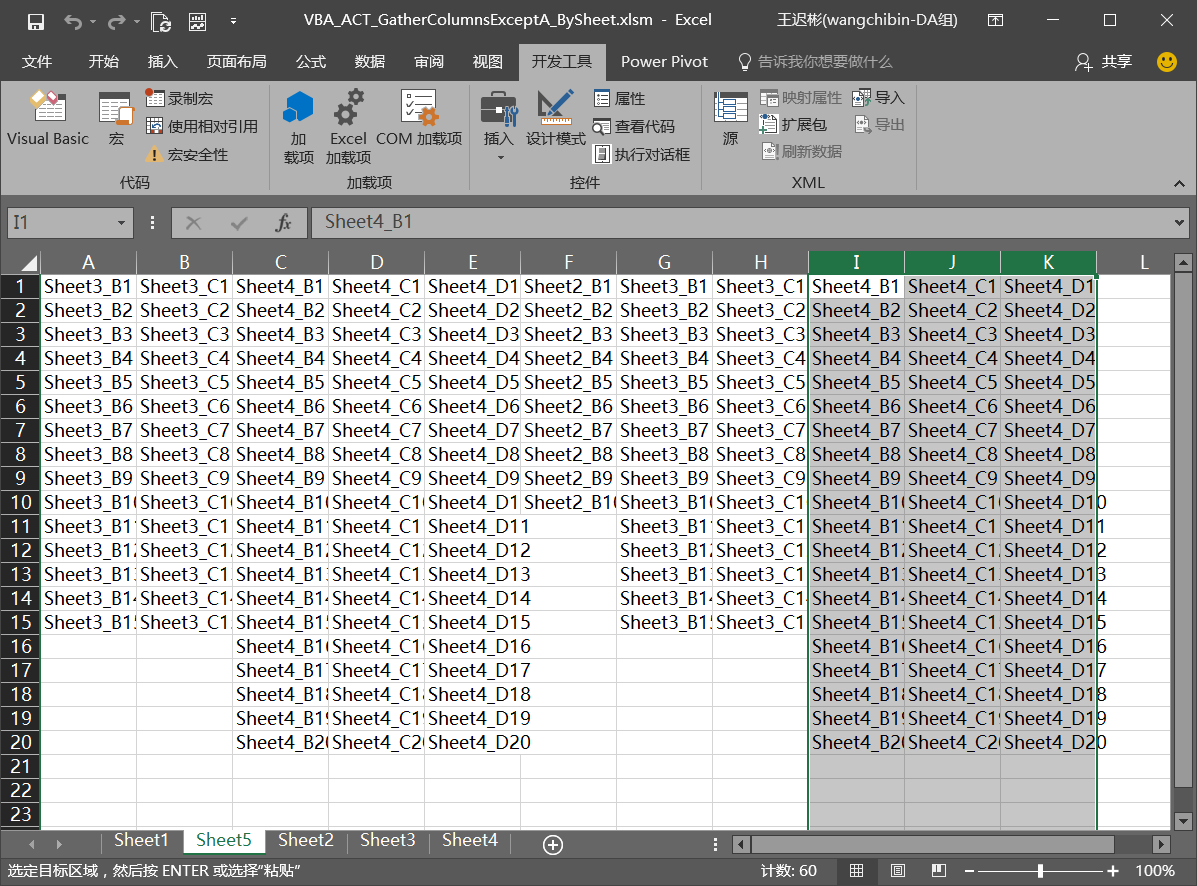Image resolution: width=1197 pixels, height=886 pixels.
Task: Switch to Sheet2 tab
Action: [x=305, y=840]
